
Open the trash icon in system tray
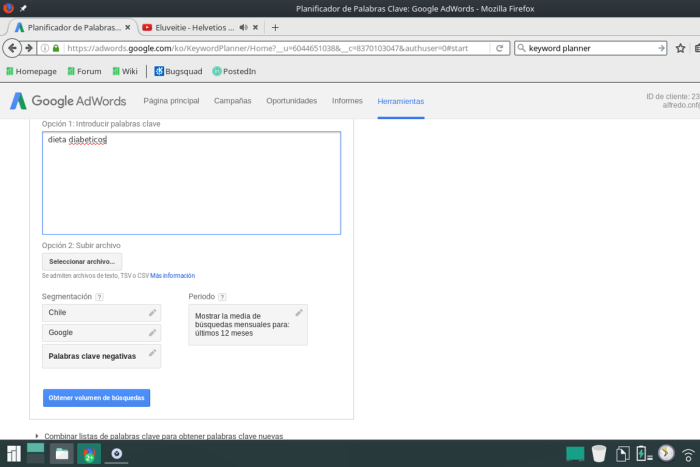point(599,454)
